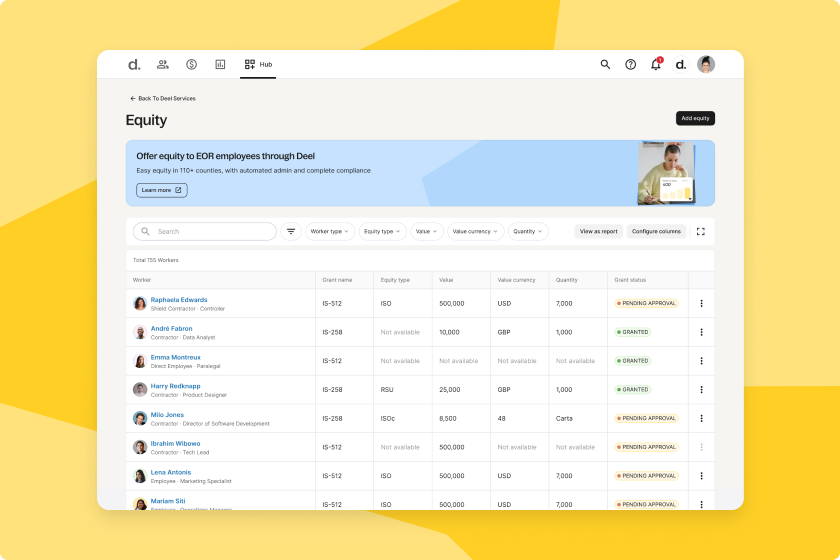840x560 pixels.
Task: Open Lena Antonis worker profile
Action: click(171, 472)
